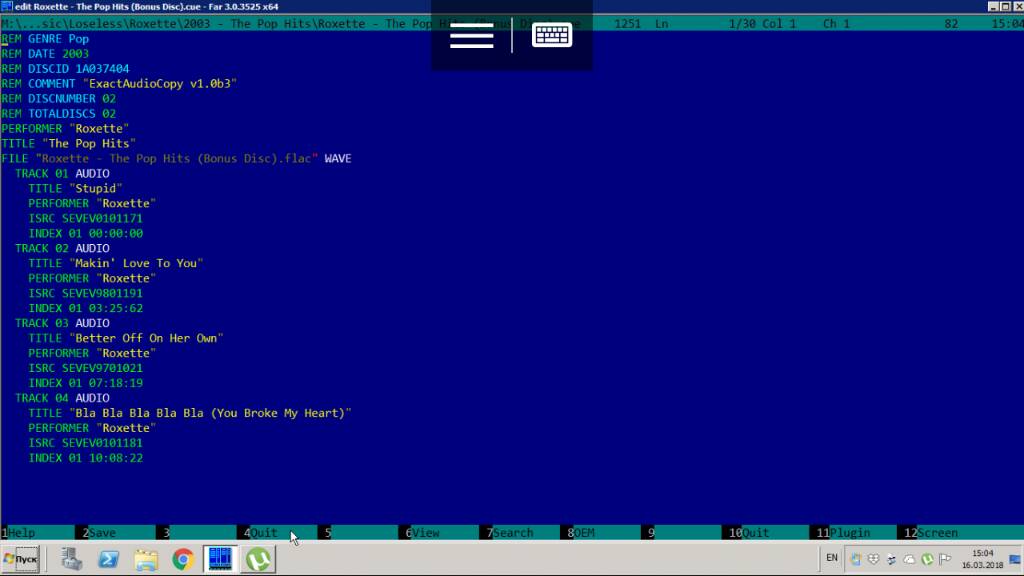Click the TITLE "Makin' Love To You" line
Viewport: 1024px width, 576px height.
pyautogui.click(x=116, y=264)
